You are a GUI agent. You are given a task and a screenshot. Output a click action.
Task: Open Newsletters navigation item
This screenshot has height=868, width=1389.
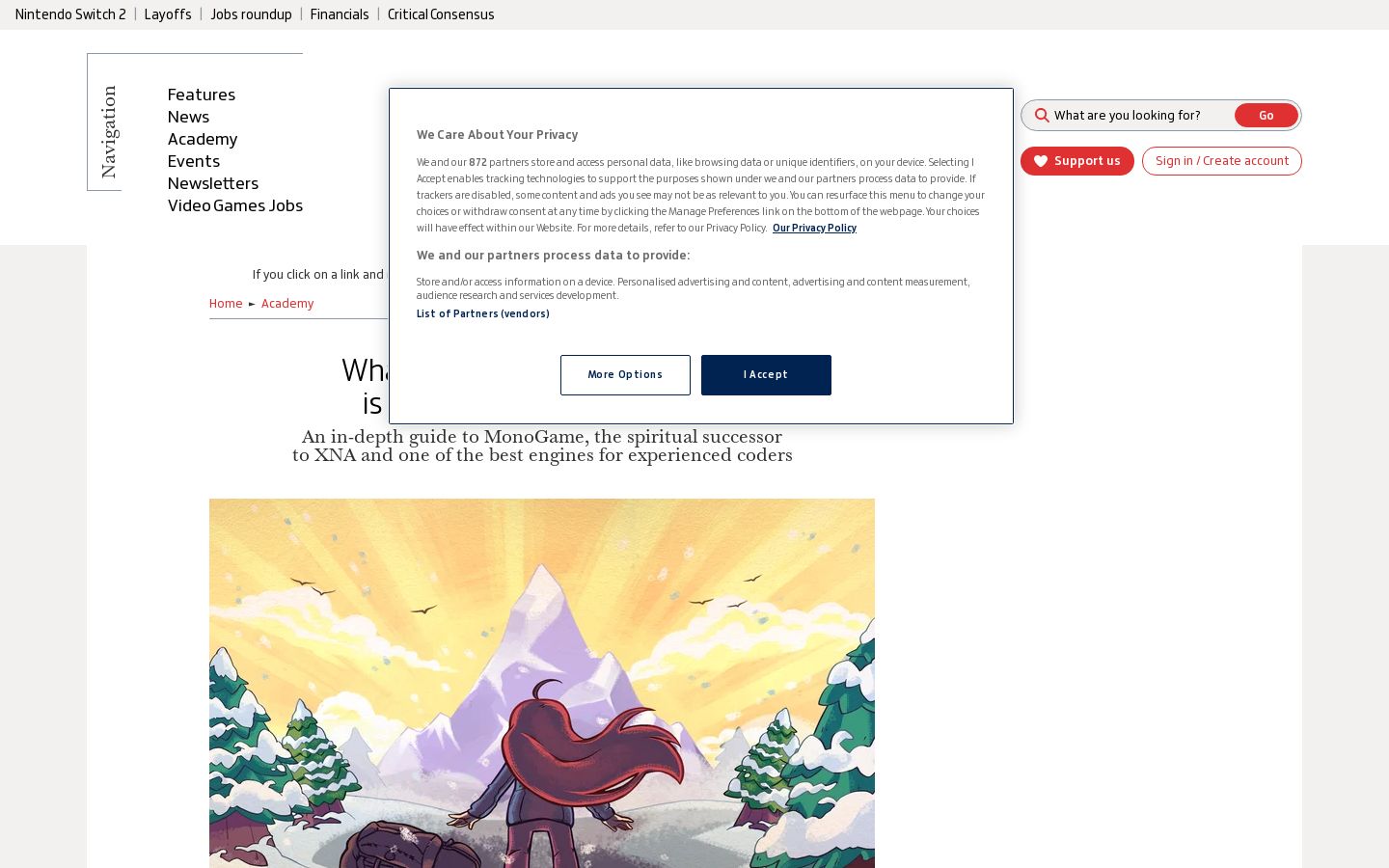coord(213,183)
